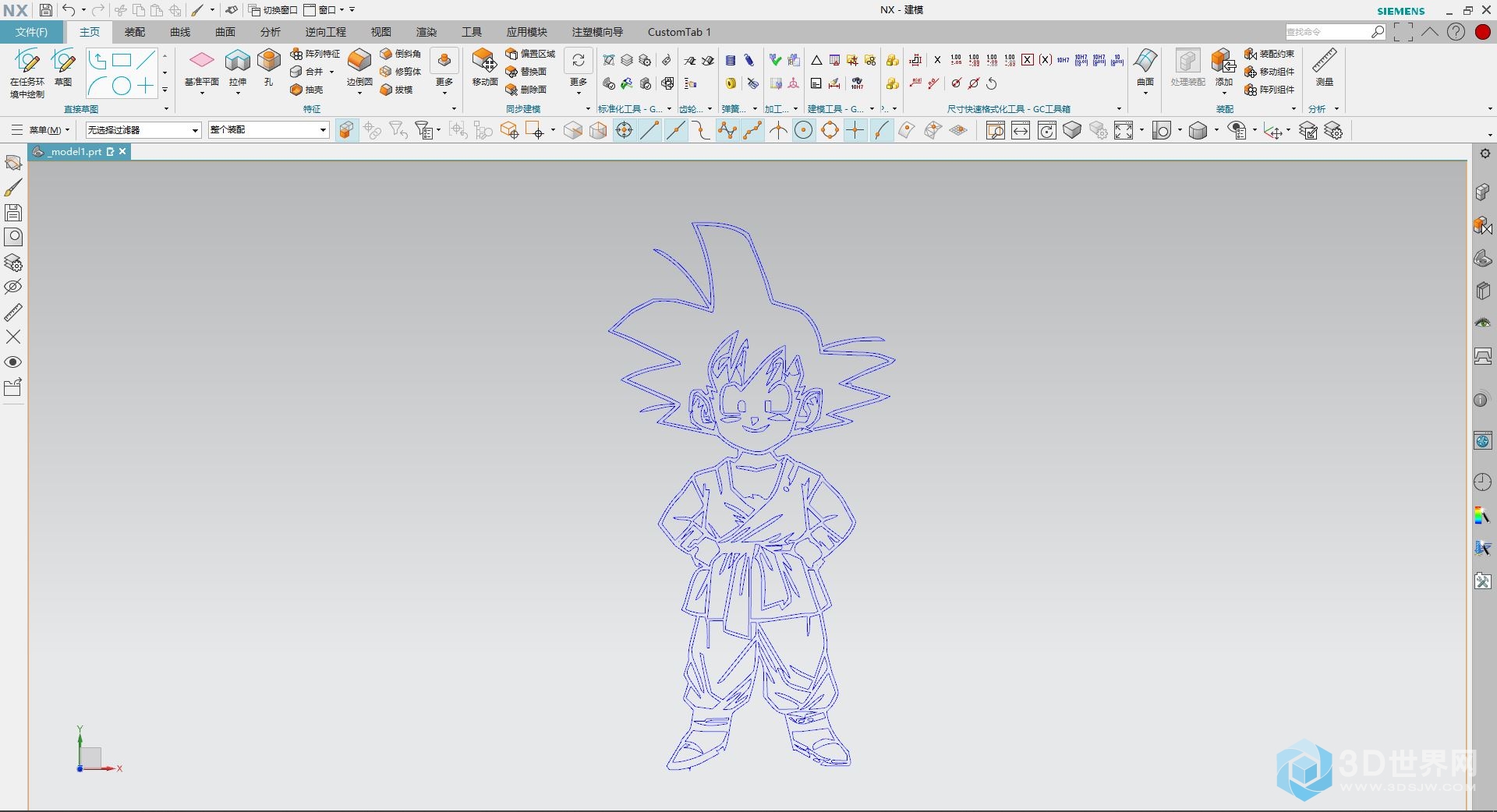Switch to the CustomTab 1 ribbon tab
The image size is (1497, 812).
point(679,32)
